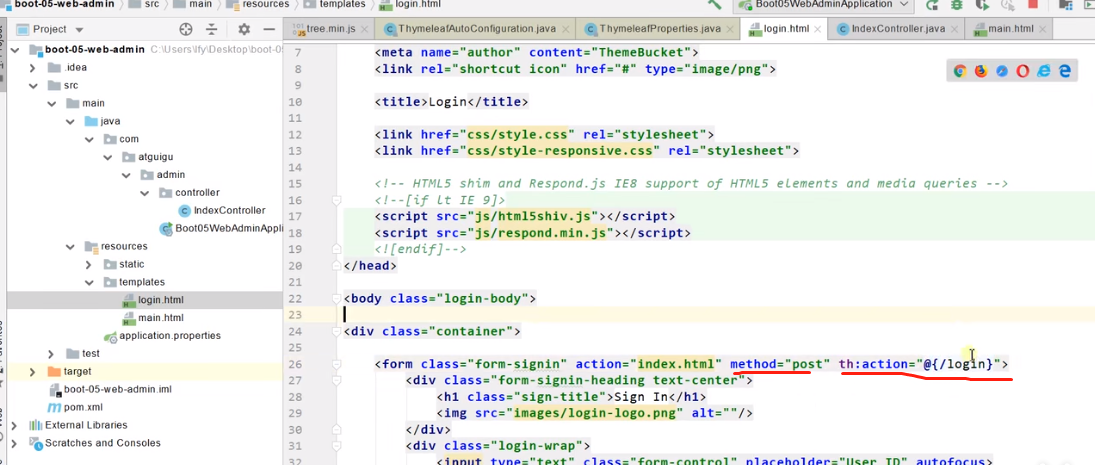Fold the login-wrap div at line 31
This screenshot has width=1095, height=465.
coord(336,446)
